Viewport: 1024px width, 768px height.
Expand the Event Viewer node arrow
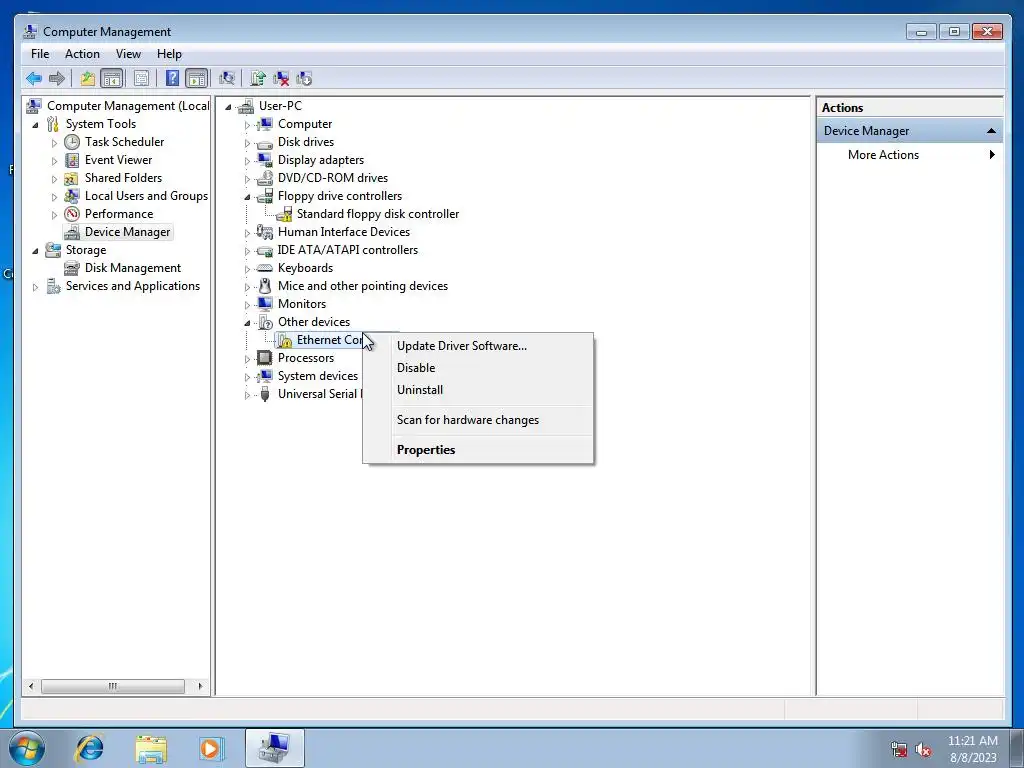(54, 161)
